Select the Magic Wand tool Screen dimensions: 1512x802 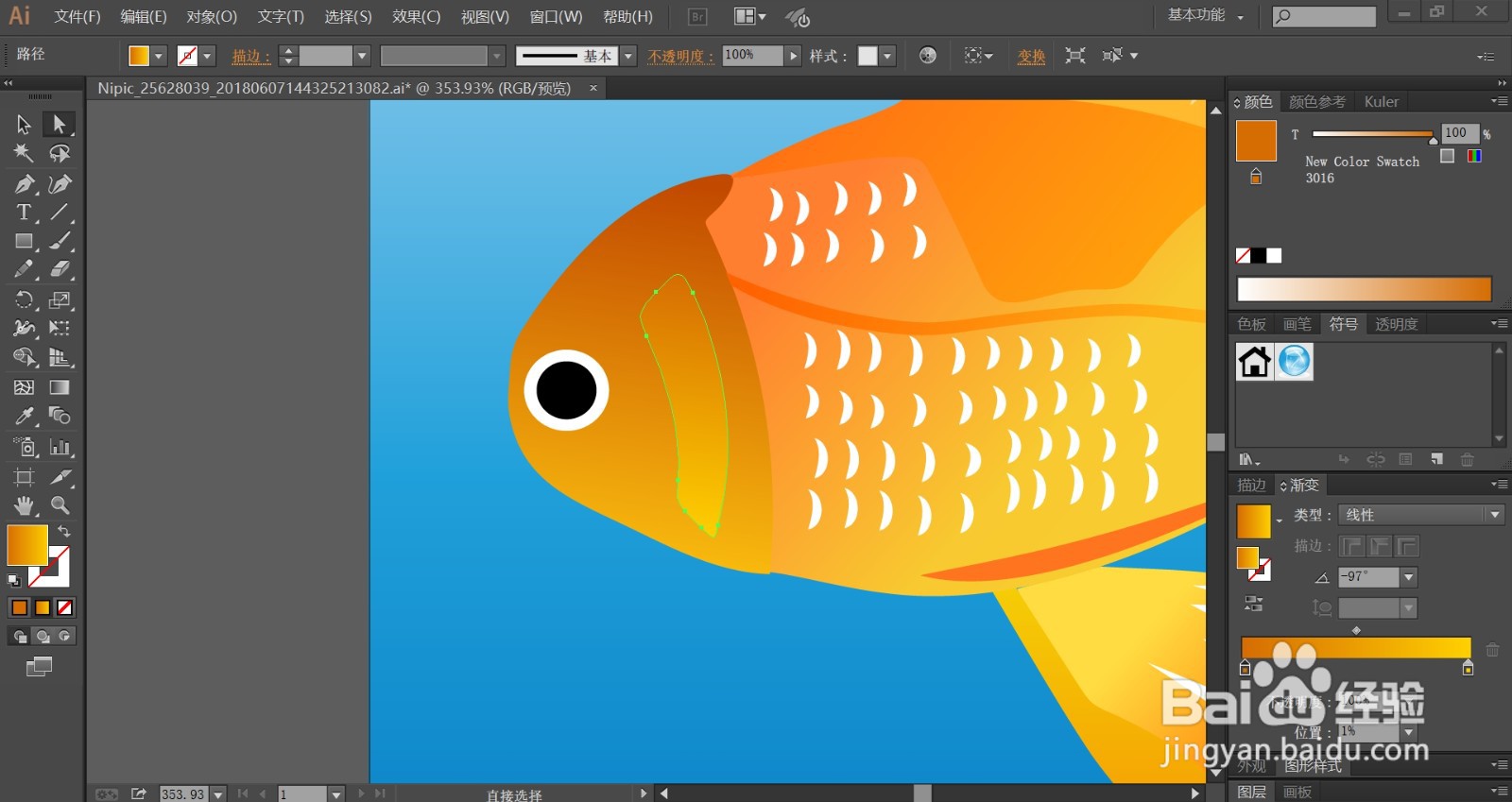point(24,153)
